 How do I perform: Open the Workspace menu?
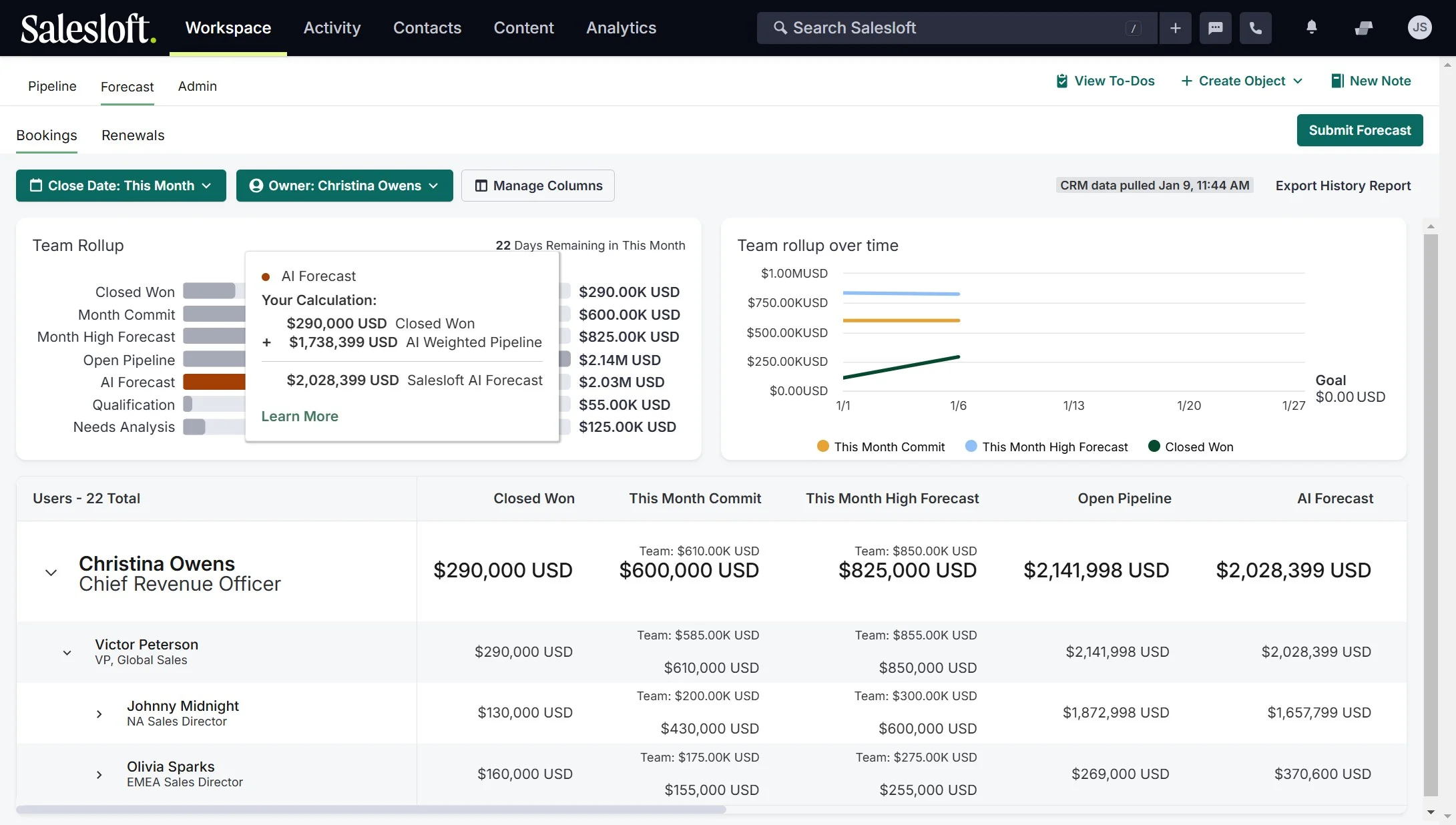coord(228,27)
